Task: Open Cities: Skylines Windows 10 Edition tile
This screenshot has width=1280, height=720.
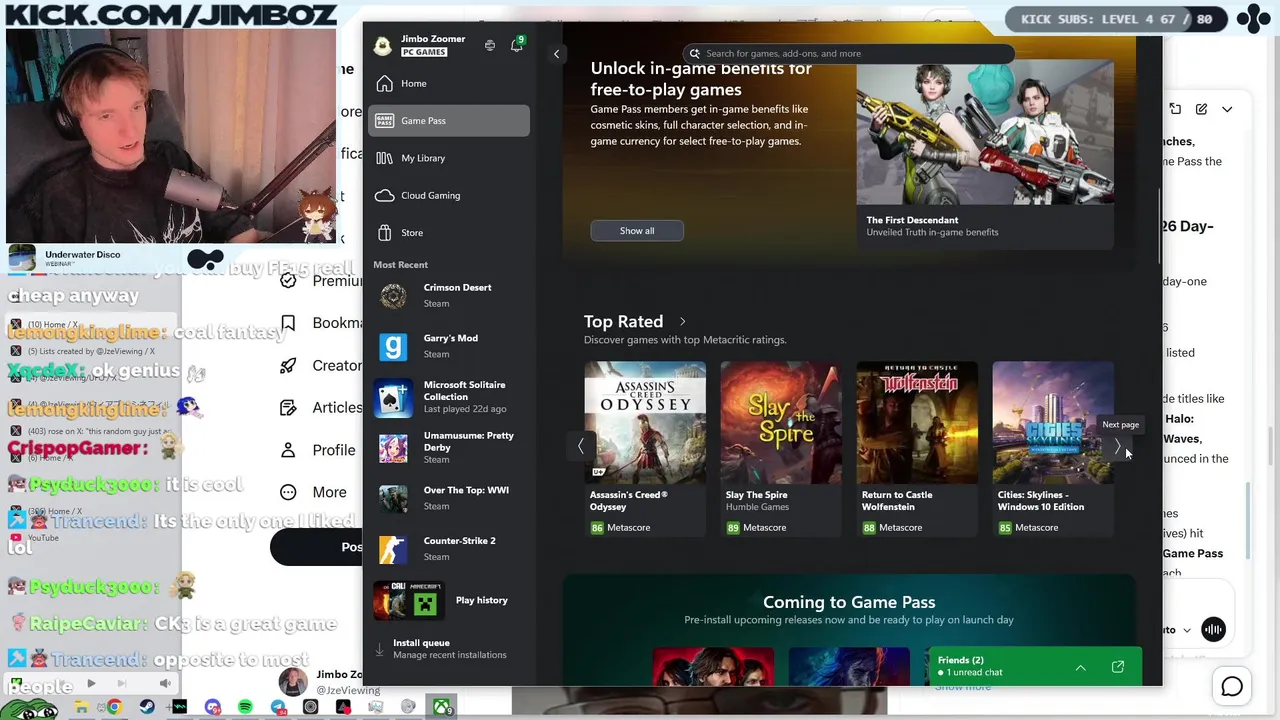Action: click(x=1053, y=449)
